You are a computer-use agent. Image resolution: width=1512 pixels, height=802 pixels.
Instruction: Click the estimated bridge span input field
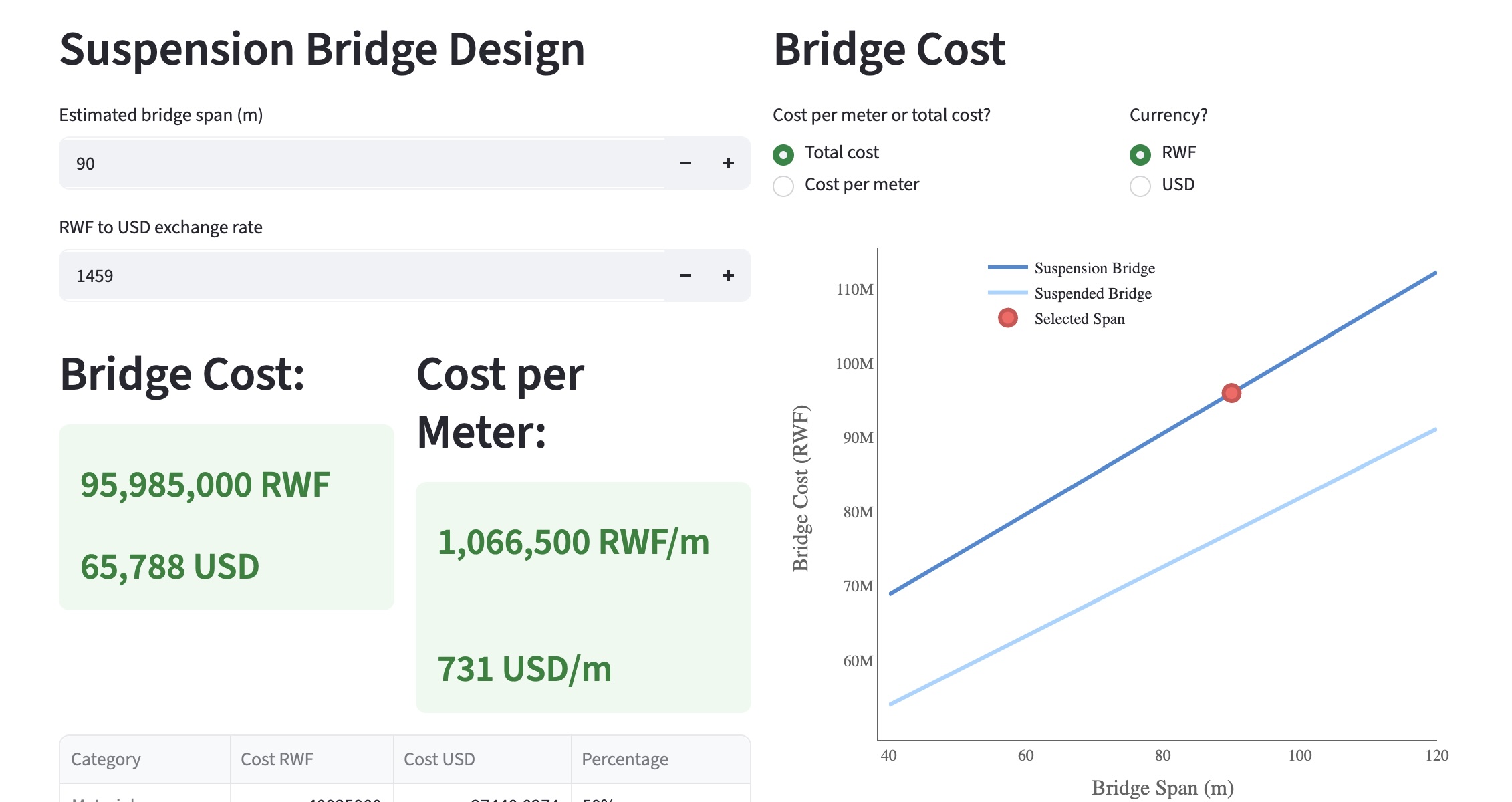(362, 164)
